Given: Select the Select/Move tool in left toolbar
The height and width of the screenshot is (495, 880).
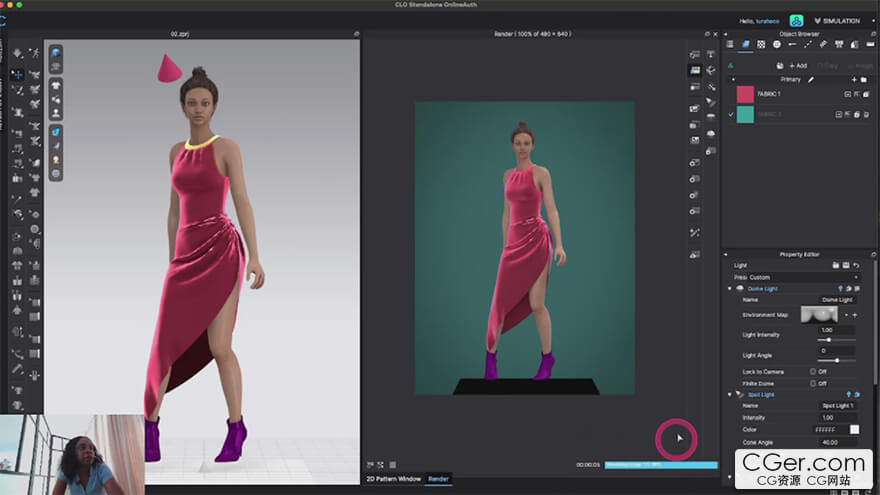Looking at the screenshot, I should click(x=17, y=75).
